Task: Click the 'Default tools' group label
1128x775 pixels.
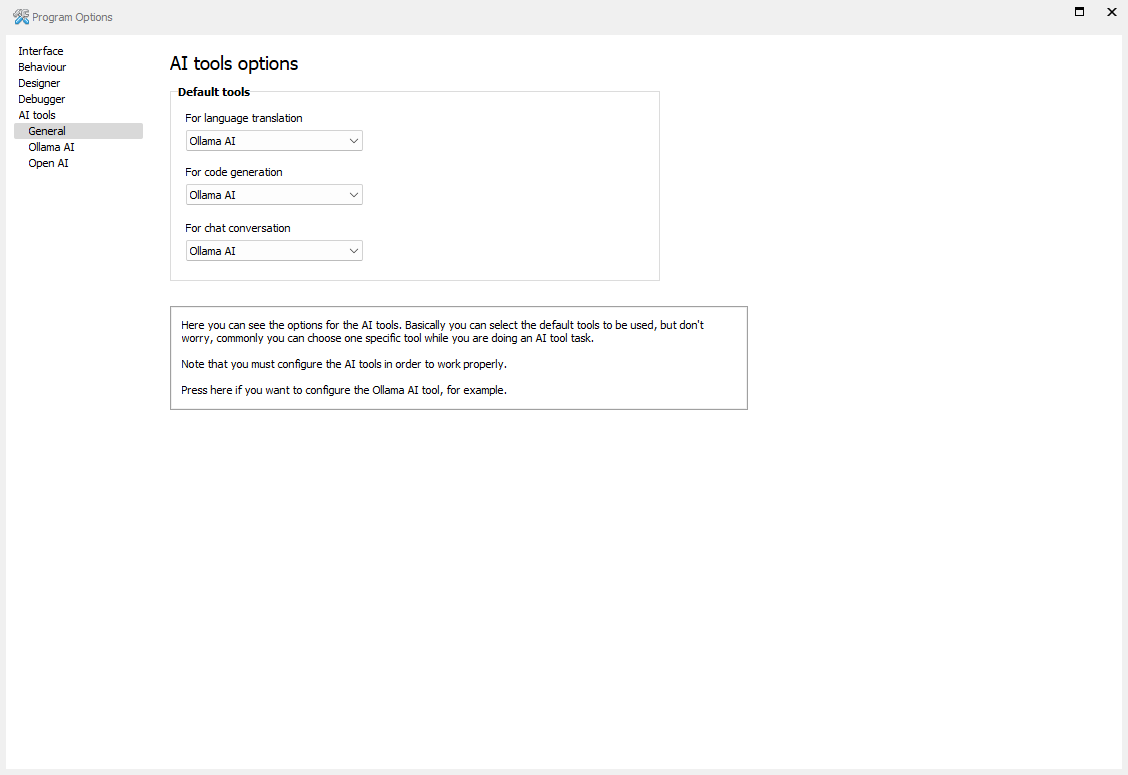Action: [214, 92]
